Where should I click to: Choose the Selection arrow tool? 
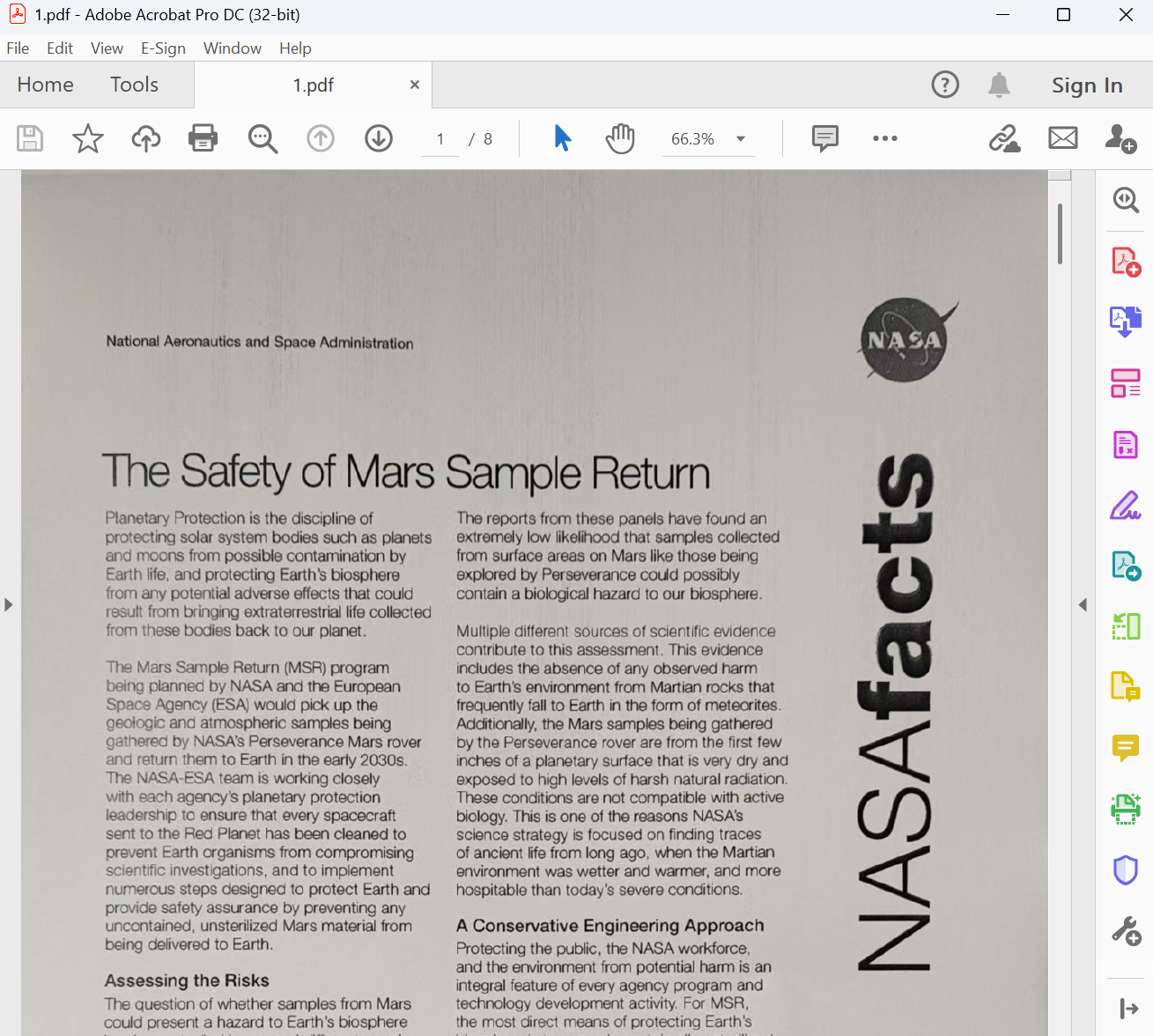[x=563, y=138]
